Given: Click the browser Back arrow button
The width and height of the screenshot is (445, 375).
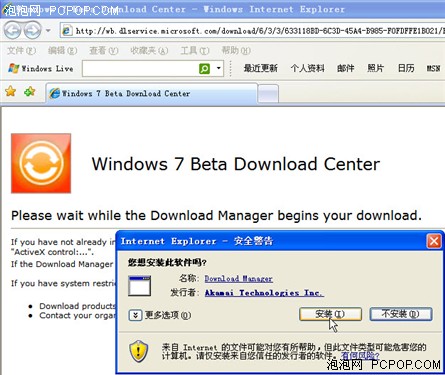Looking at the screenshot, I should [x=13, y=31].
